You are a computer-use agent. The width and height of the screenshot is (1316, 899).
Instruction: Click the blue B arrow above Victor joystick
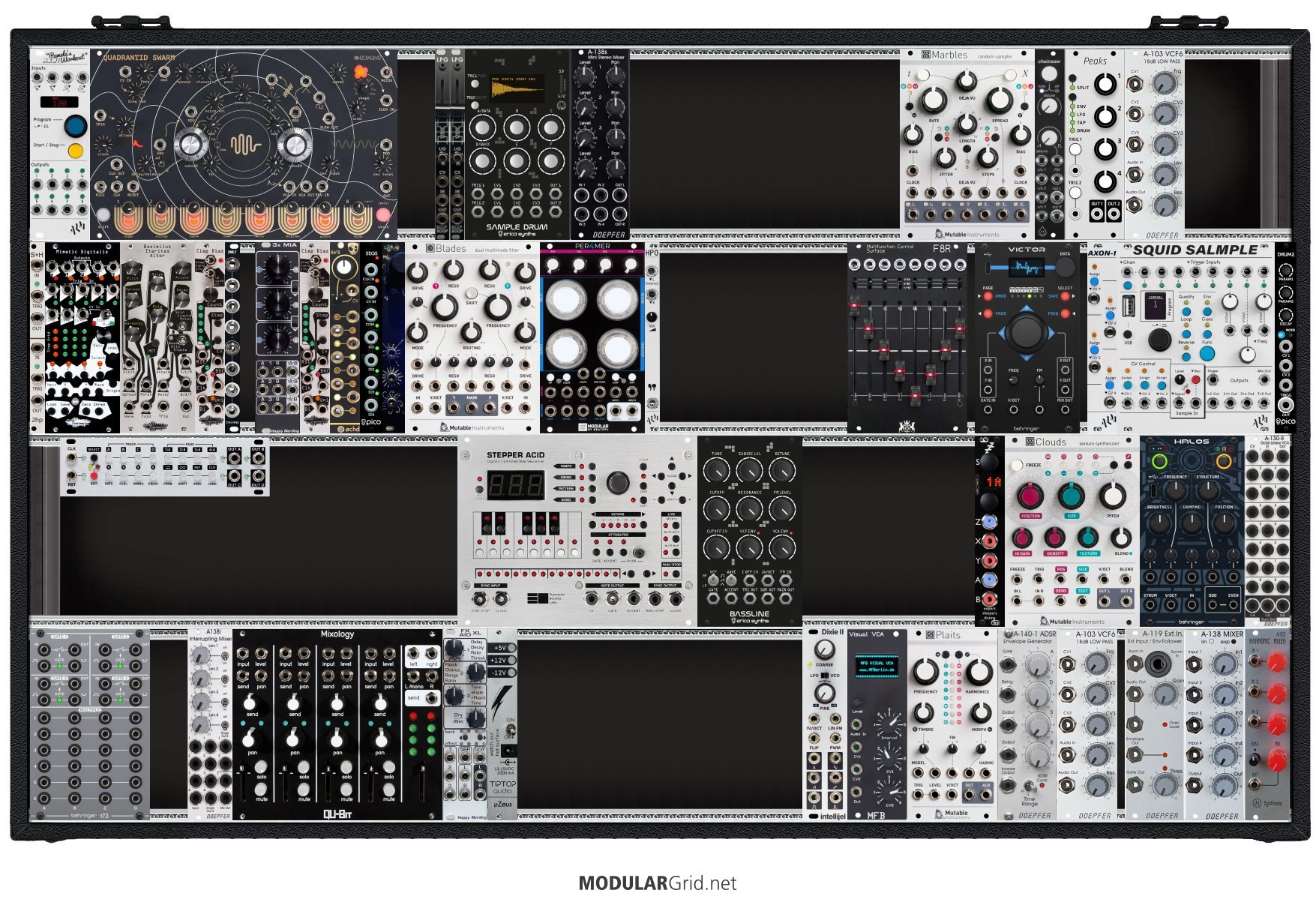point(1027,308)
